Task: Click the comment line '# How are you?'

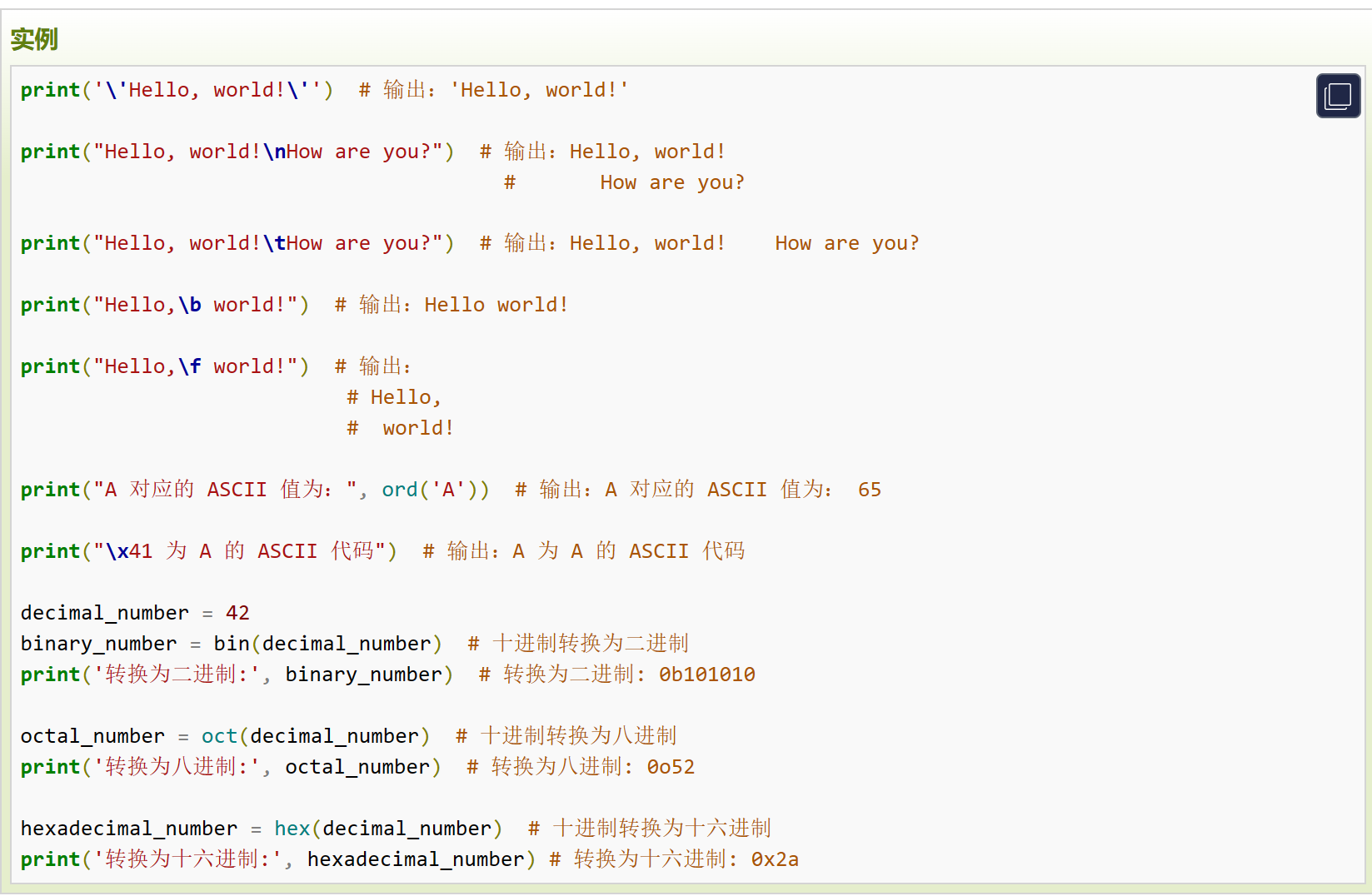Action: pyautogui.click(x=625, y=182)
